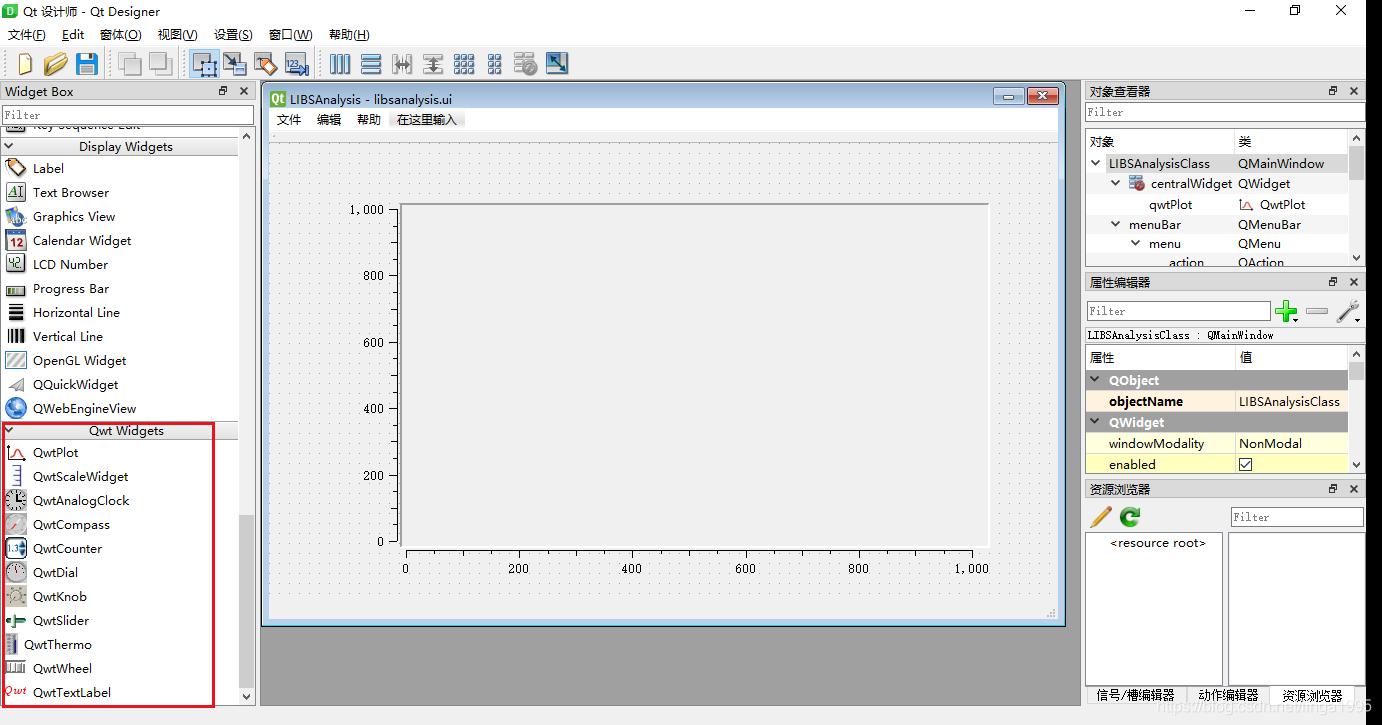This screenshot has height=725, width=1382.
Task: Select the QwtPlot widget in Widget Box
Action: pyautogui.click(x=55, y=453)
